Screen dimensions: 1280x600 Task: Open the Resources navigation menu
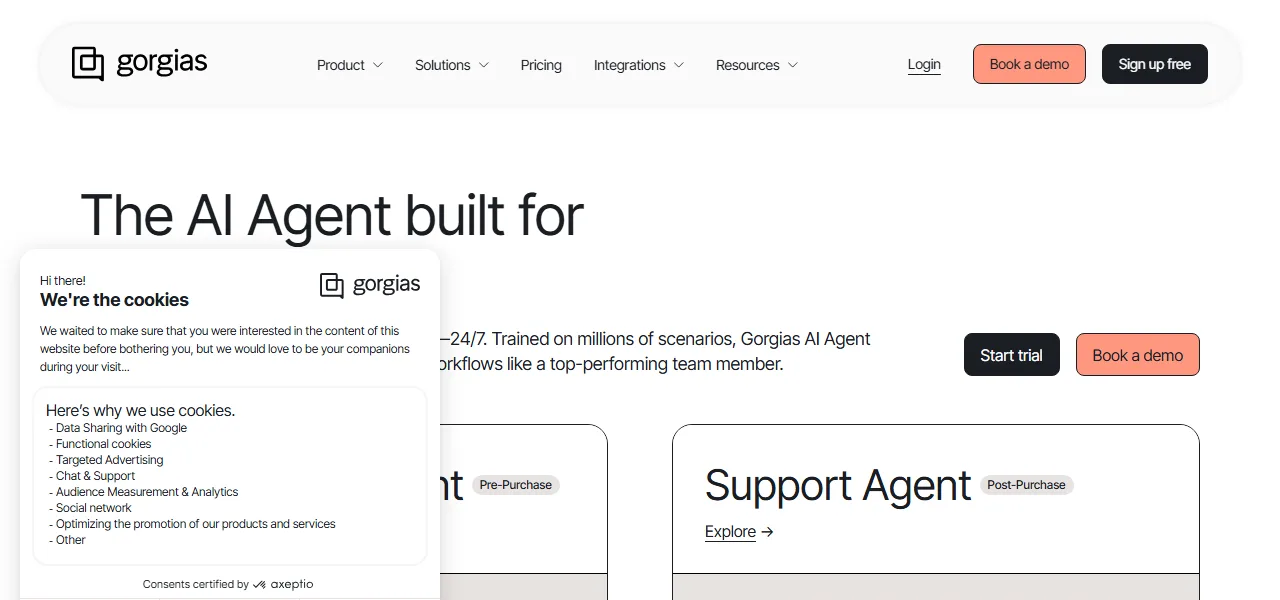[x=757, y=65]
